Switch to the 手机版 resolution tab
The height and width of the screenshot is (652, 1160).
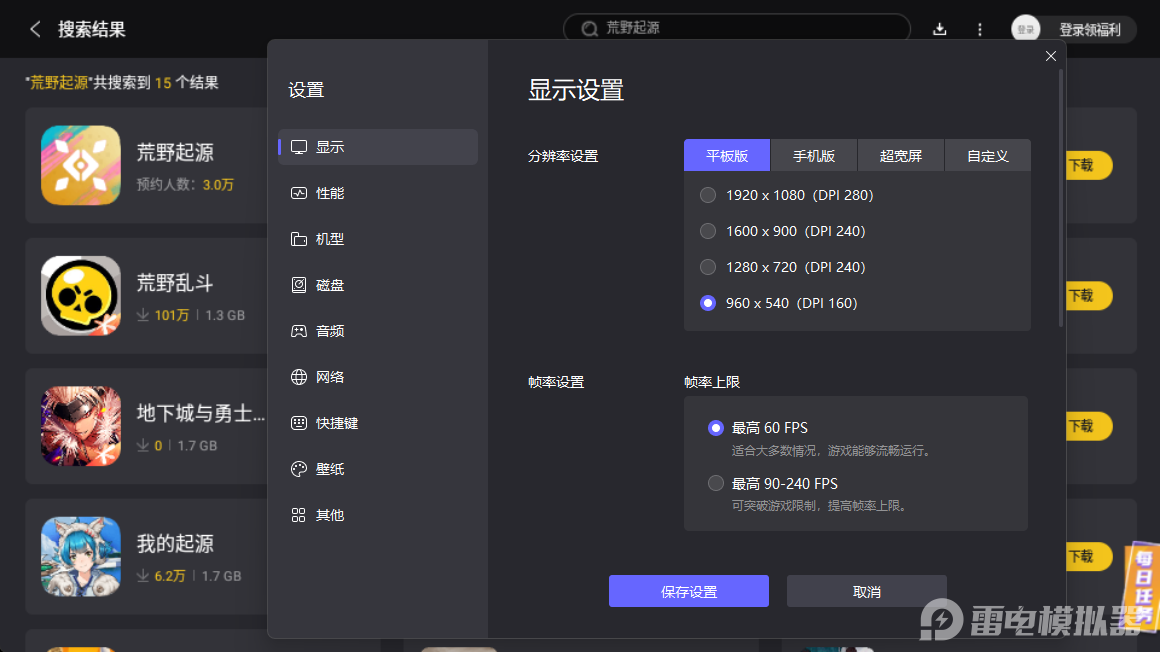pos(814,155)
